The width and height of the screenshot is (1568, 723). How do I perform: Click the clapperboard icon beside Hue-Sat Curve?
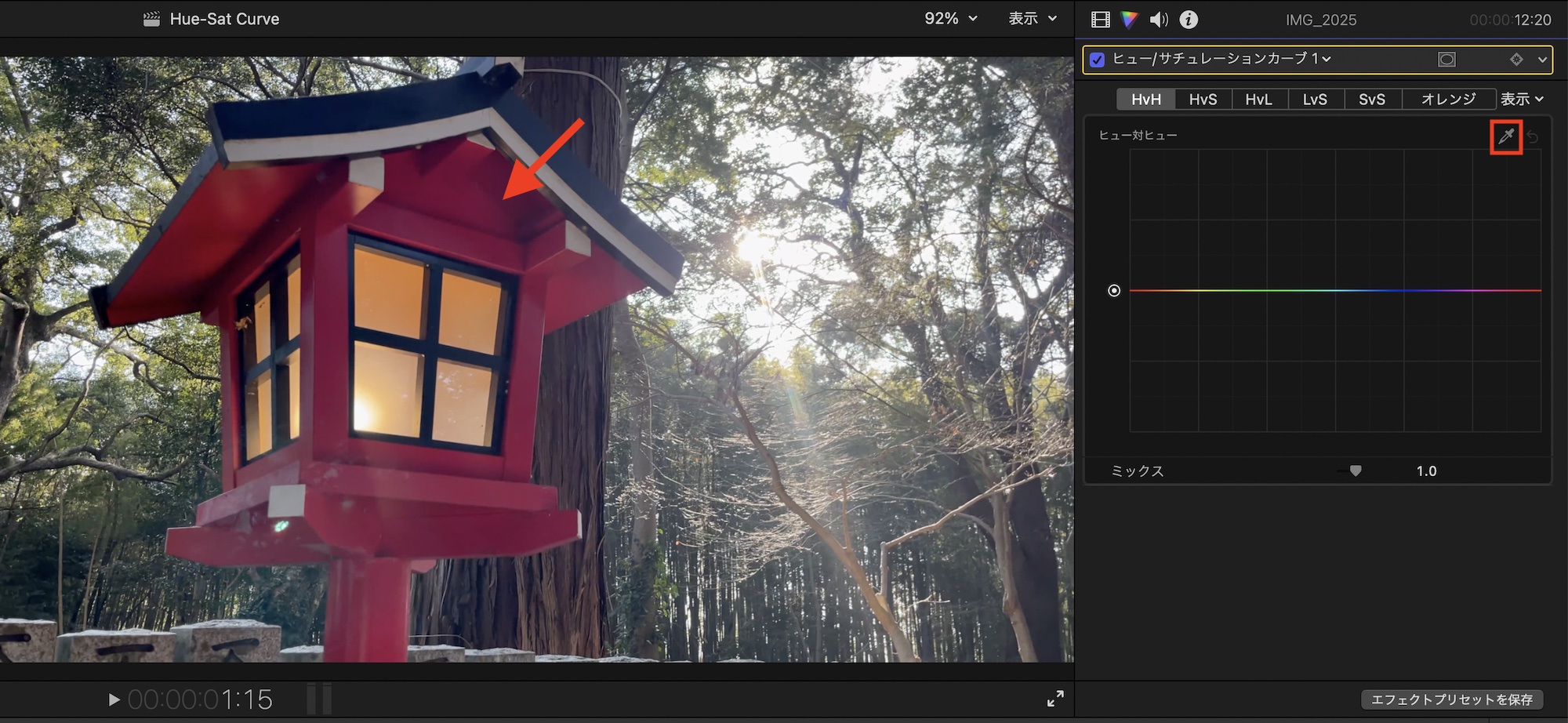(151, 19)
